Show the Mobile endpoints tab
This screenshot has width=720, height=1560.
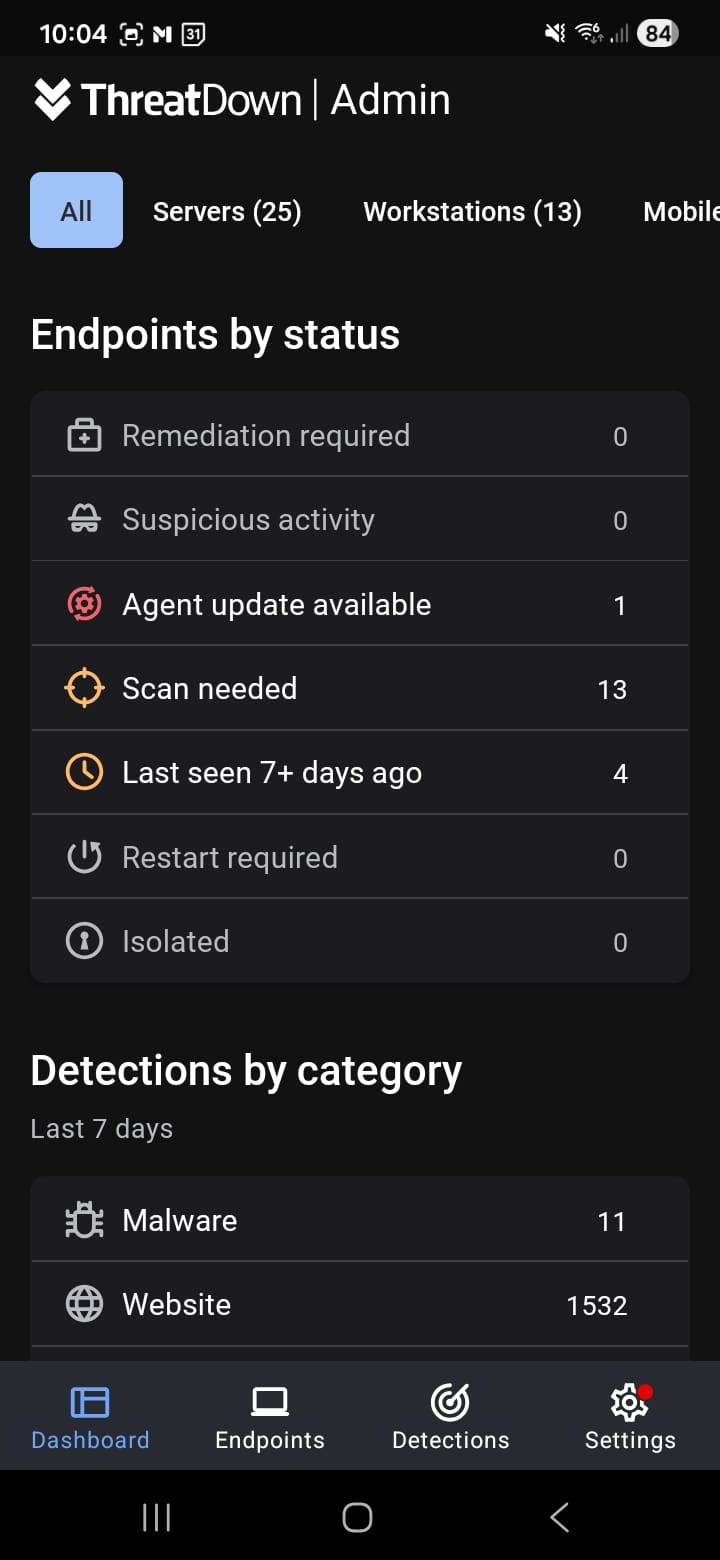click(681, 212)
